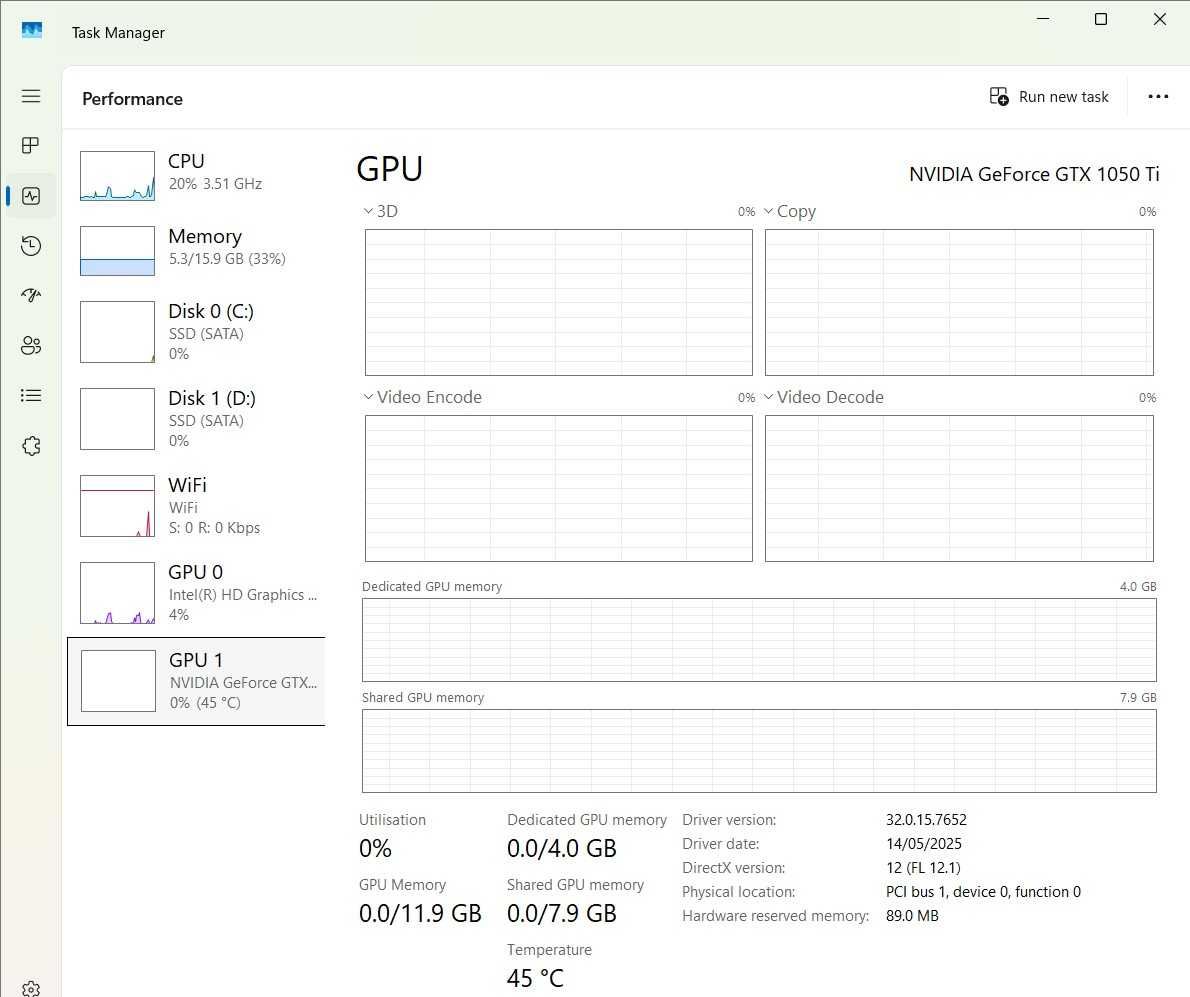
Task: Click the Dedicated GPU memory graph
Action: coord(759,640)
